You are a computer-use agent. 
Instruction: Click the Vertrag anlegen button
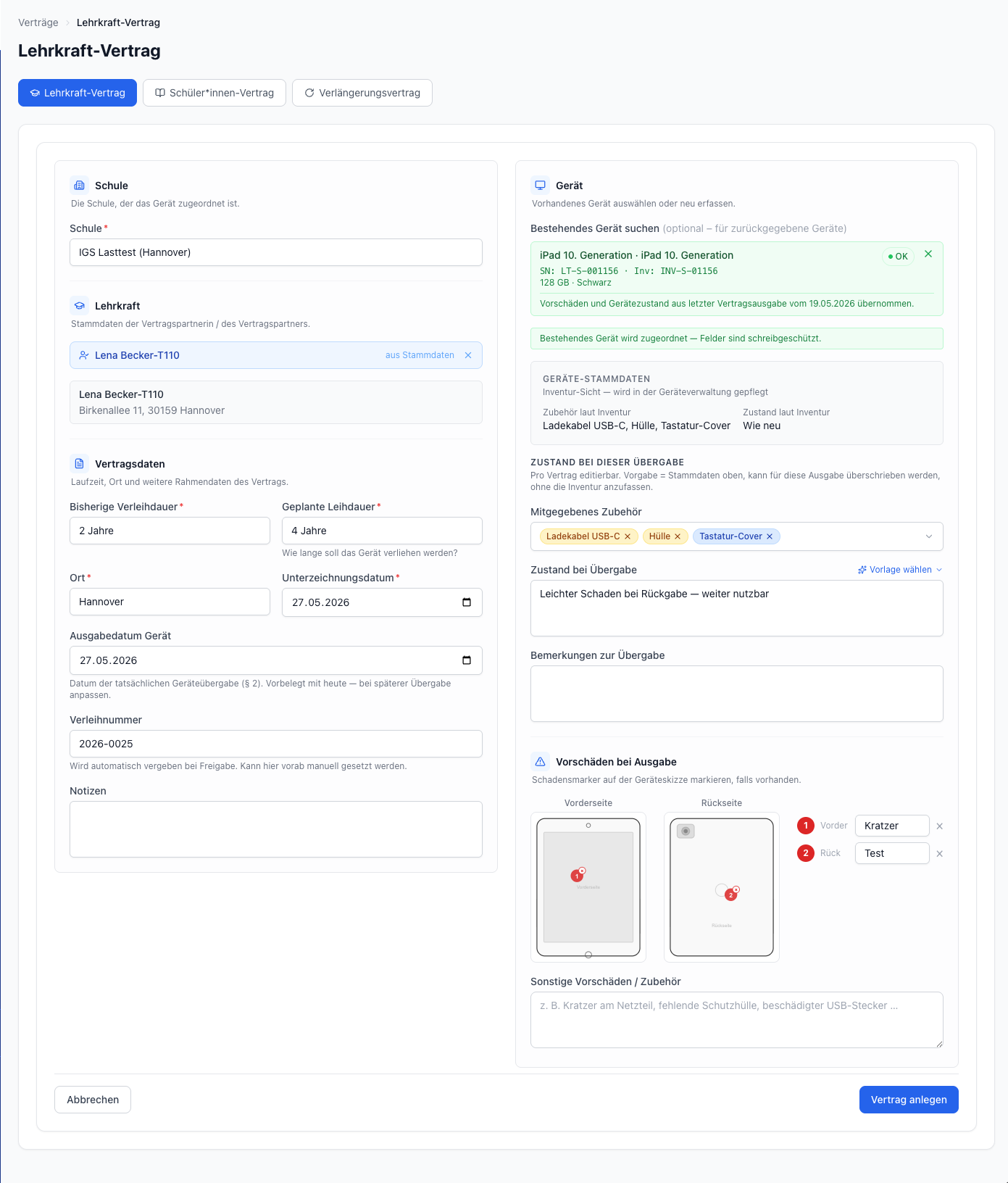point(909,1100)
